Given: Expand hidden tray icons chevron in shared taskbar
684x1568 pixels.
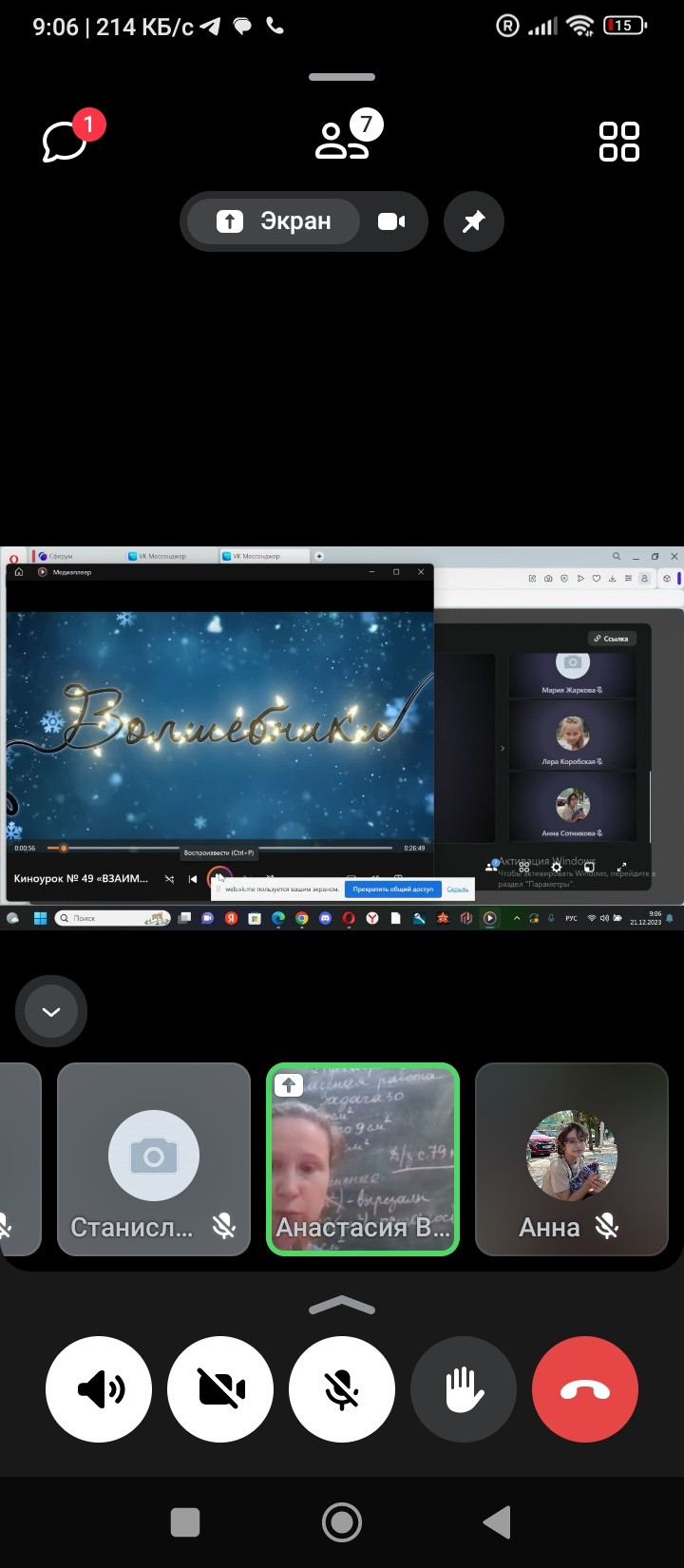Looking at the screenshot, I should pos(517,919).
